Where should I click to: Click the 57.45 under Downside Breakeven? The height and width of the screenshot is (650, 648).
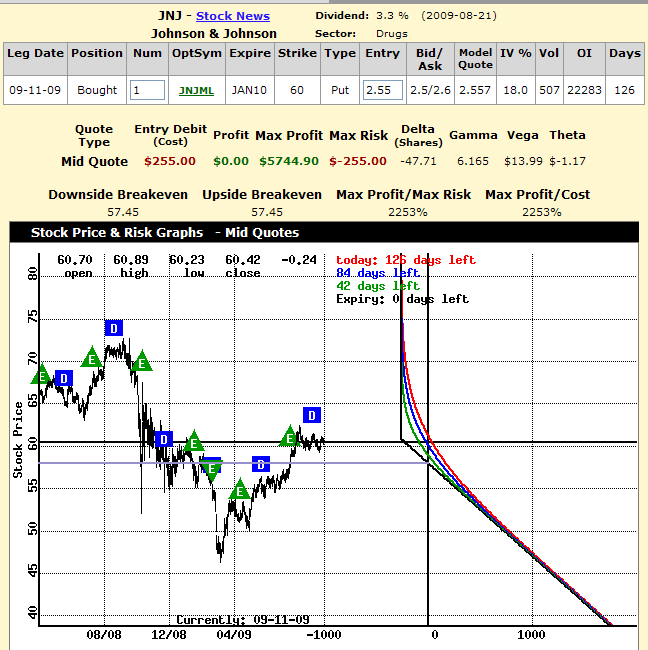[x=123, y=213]
